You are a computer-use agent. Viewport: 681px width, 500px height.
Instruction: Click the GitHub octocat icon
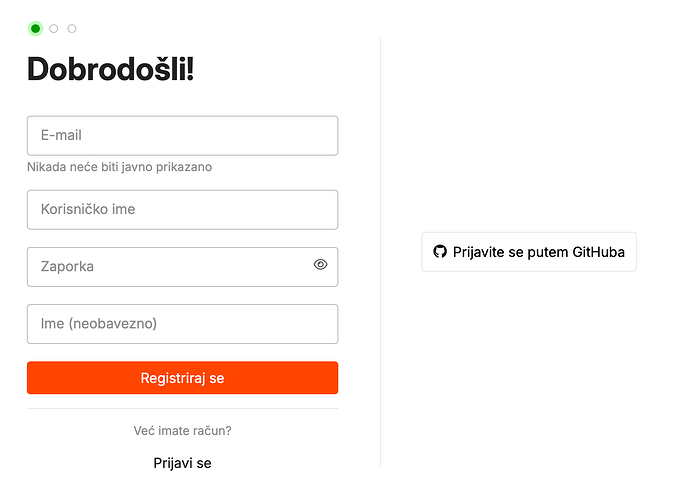[x=439, y=252]
